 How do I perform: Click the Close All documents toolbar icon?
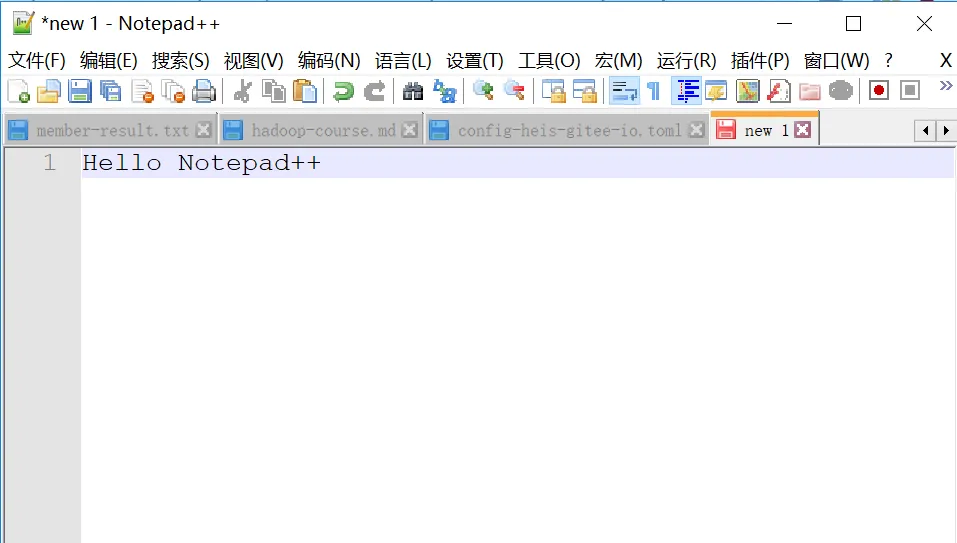(x=173, y=92)
